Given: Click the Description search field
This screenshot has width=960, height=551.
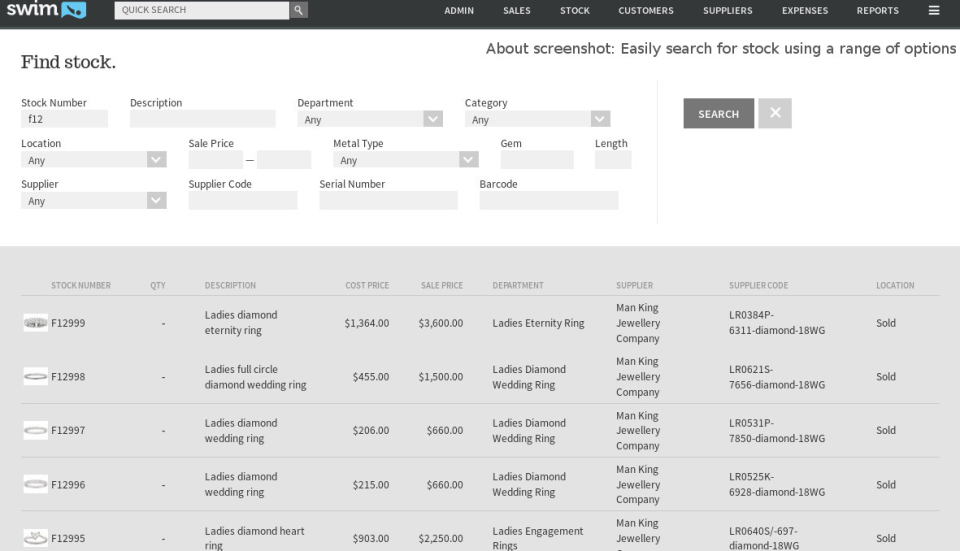Looking at the screenshot, I should point(203,119).
